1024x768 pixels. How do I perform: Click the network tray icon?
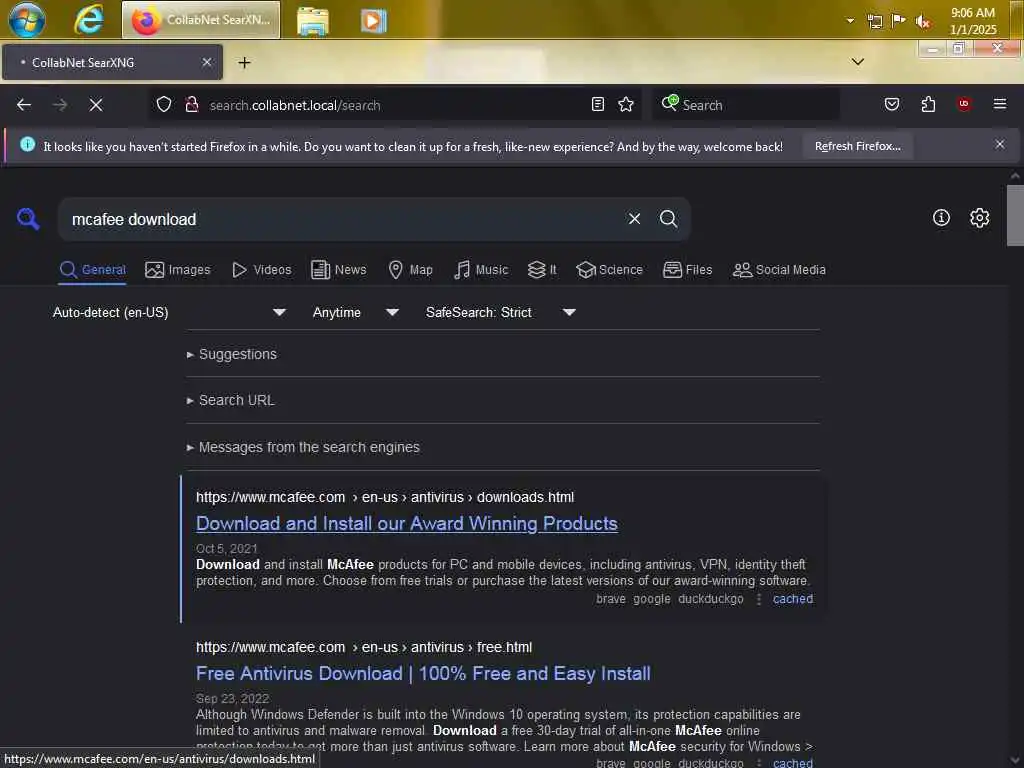pyautogui.click(x=874, y=22)
